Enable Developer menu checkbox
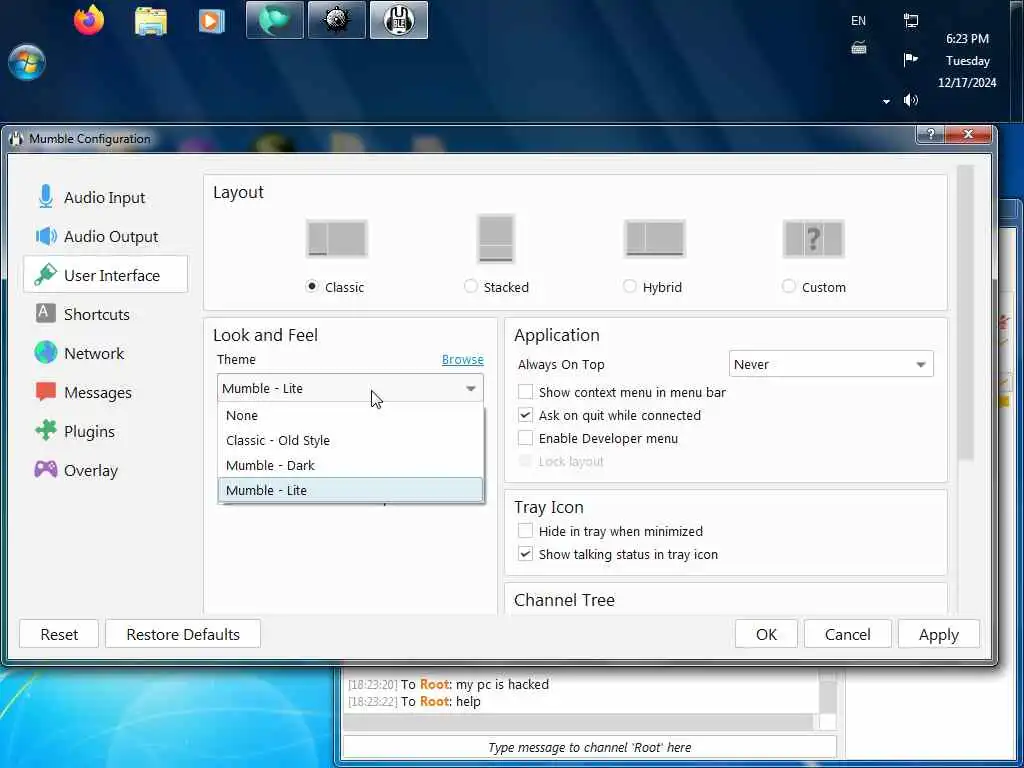 point(525,438)
